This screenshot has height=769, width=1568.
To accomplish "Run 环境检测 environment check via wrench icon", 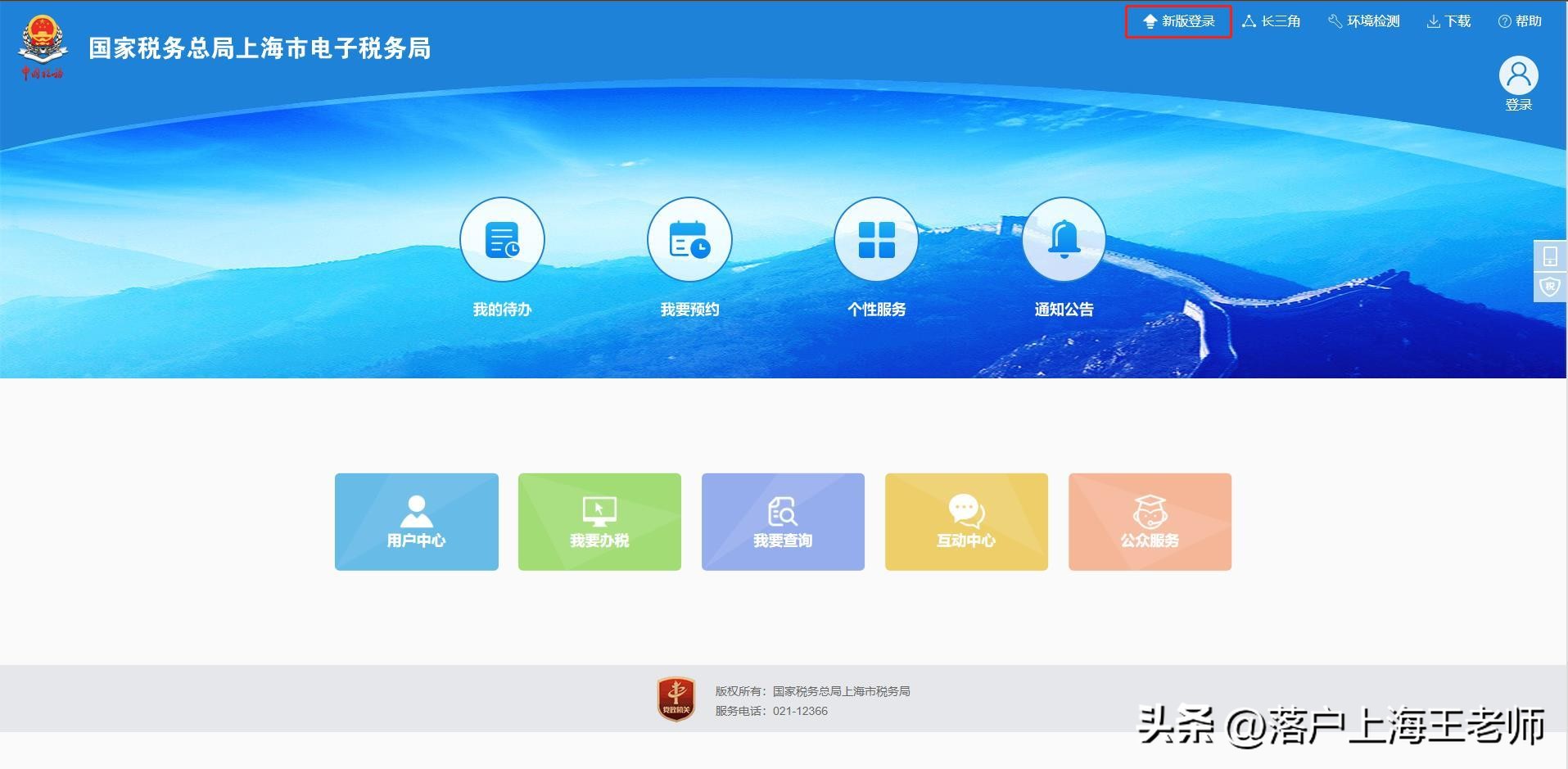I will (x=1362, y=20).
